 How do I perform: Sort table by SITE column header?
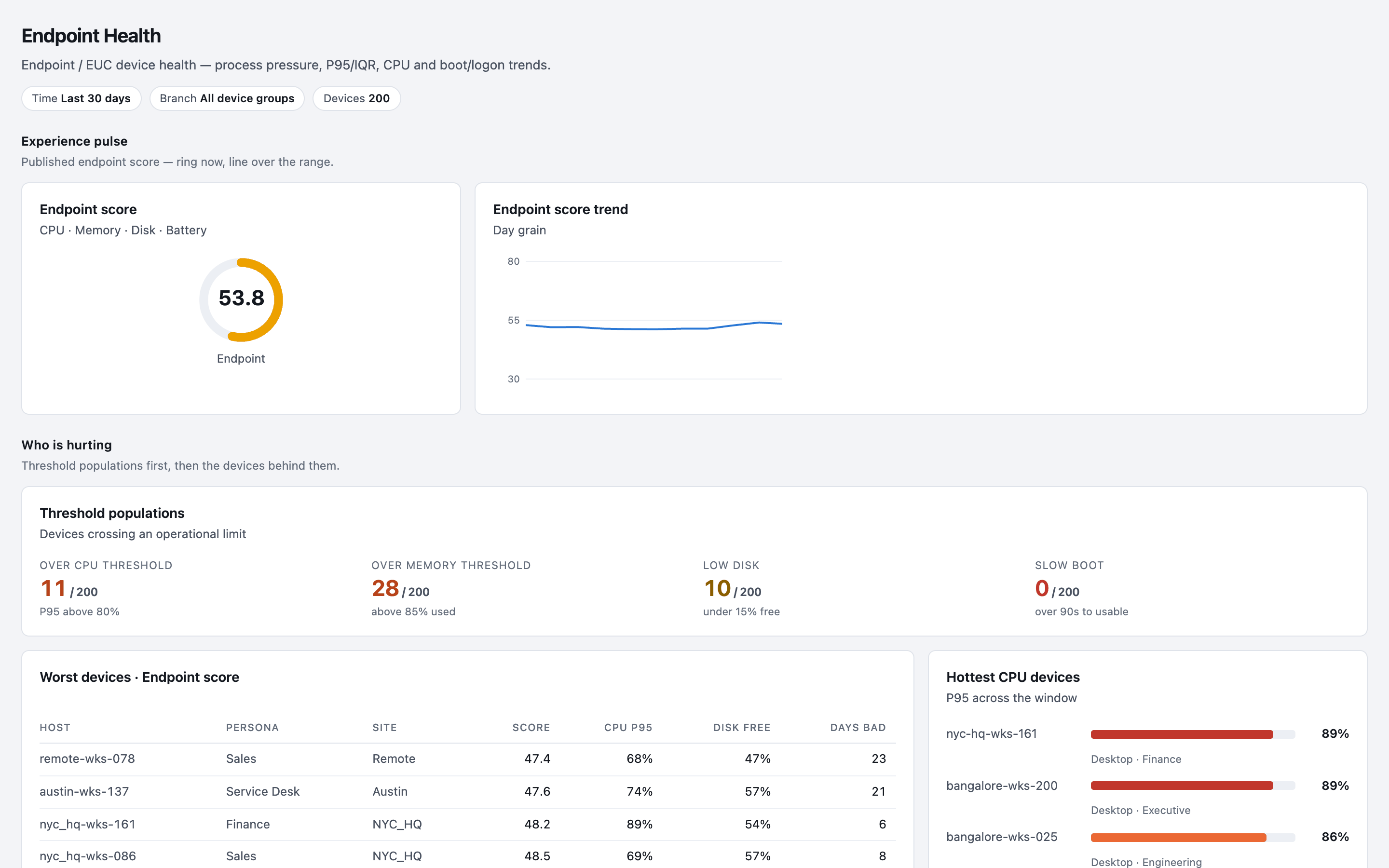tap(384, 727)
